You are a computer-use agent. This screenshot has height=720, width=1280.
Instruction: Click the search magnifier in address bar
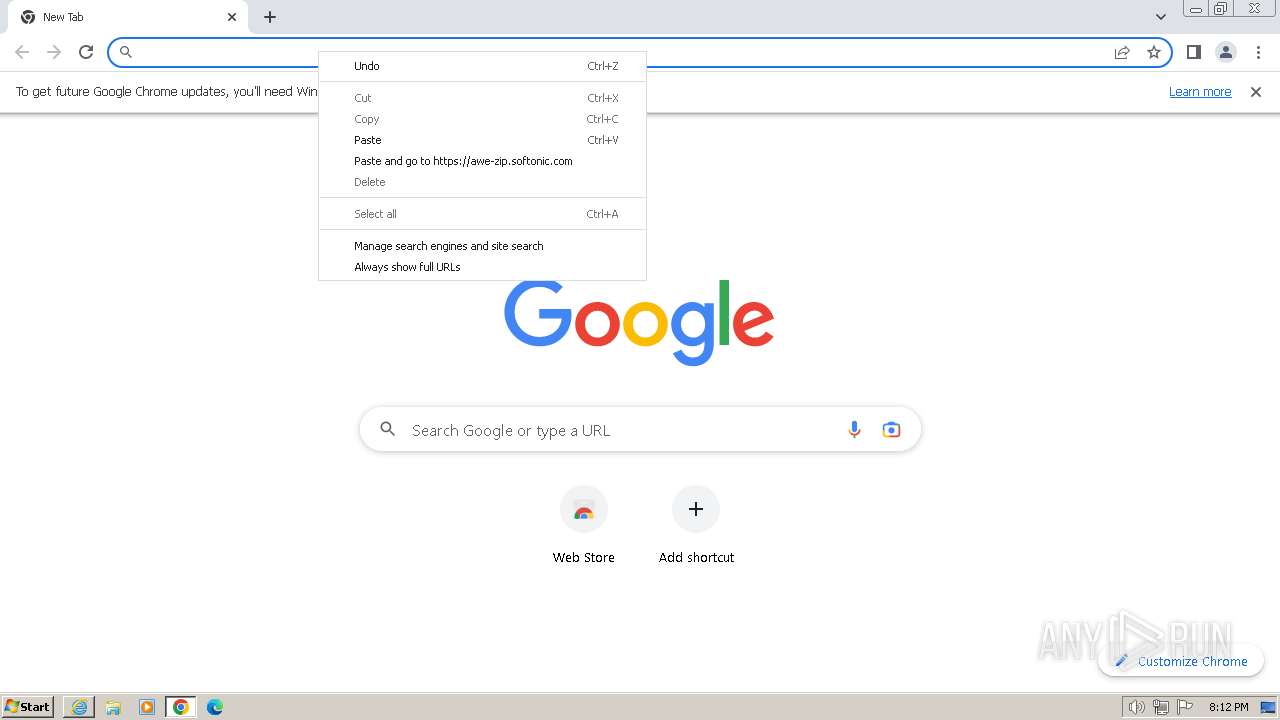126,52
